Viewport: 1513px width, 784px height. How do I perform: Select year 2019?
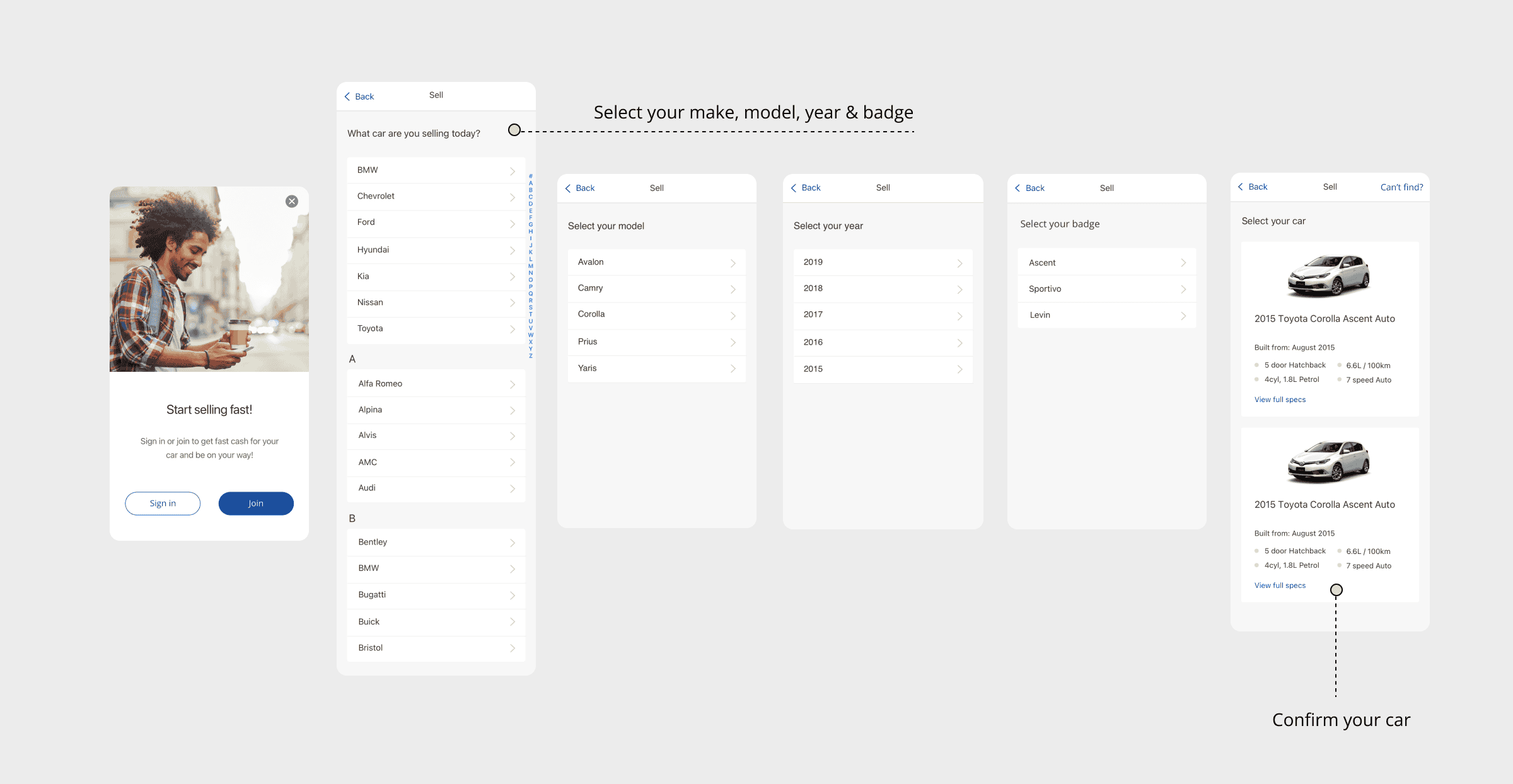[883, 262]
